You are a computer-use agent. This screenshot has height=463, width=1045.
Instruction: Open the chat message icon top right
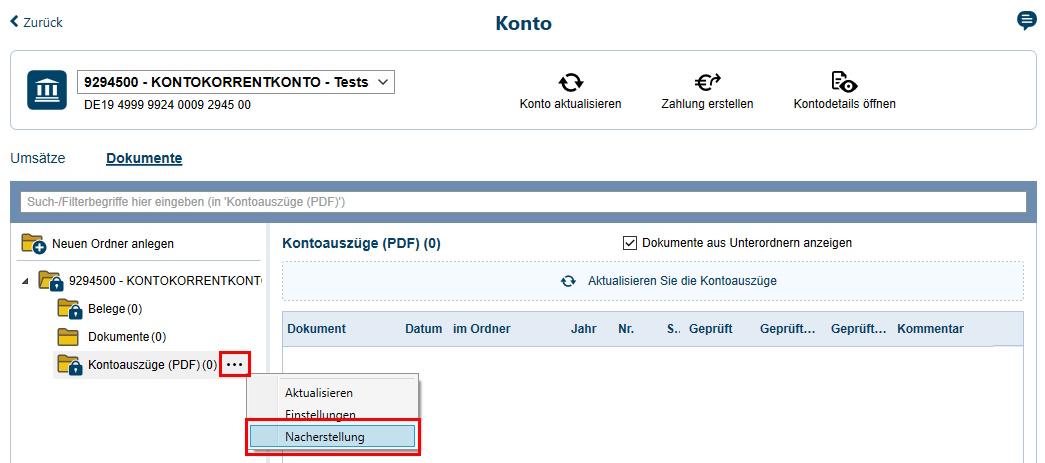click(x=1026, y=21)
